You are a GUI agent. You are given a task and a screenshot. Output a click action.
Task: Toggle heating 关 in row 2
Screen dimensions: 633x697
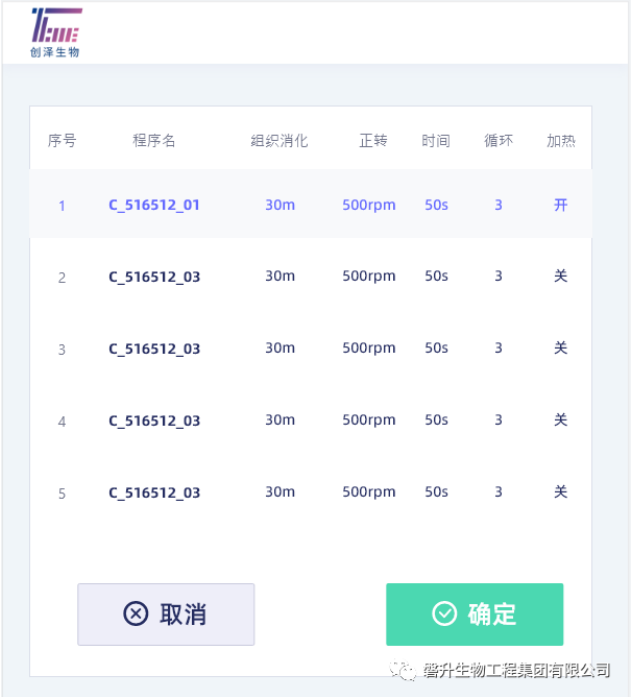561,276
